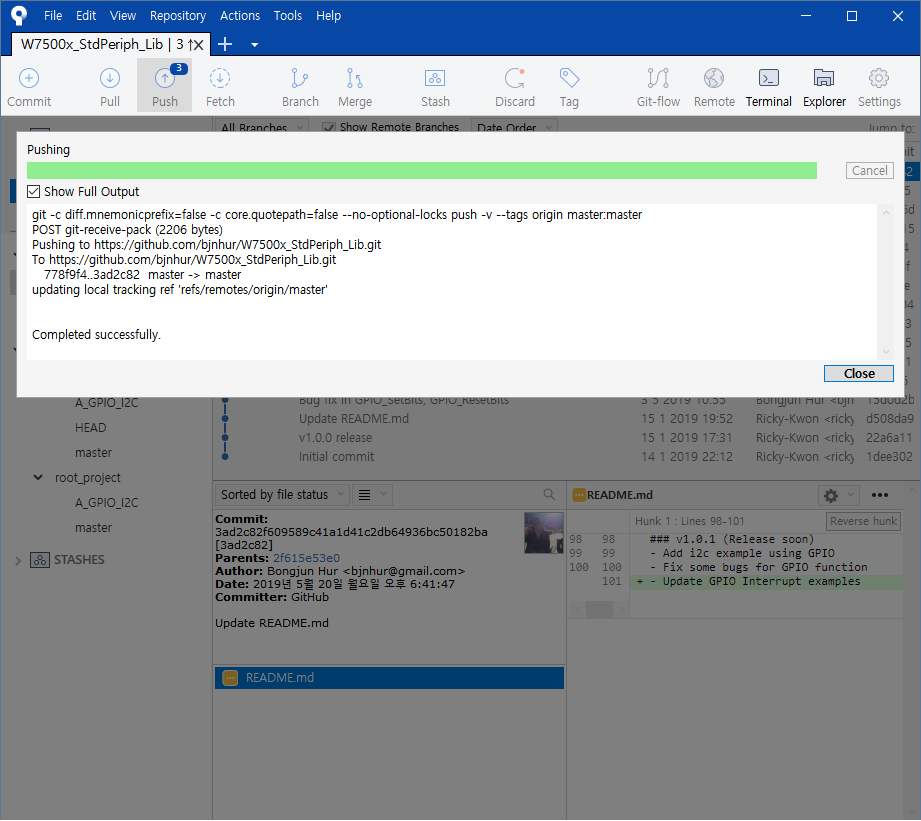Screen dimensions: 921x821
Task: Open the Actions menu
Action: (240, 16)
